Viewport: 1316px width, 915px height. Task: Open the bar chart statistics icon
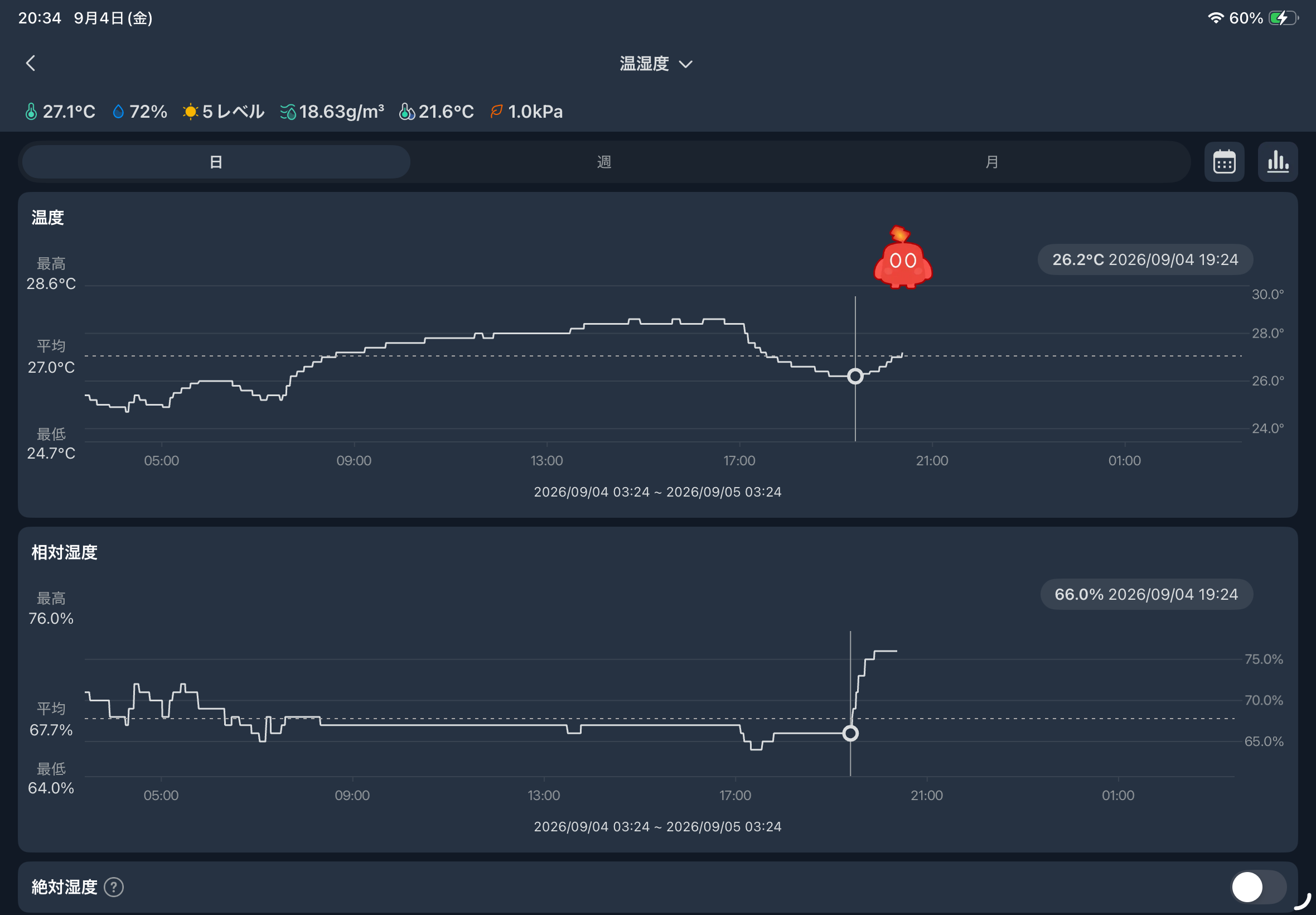click(x=1277, y=162)
